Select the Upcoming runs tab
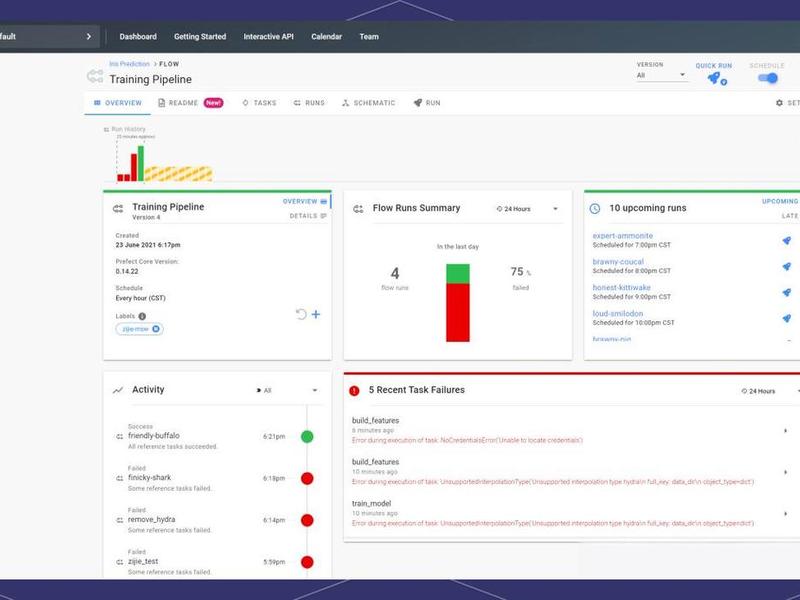This screenshot has width=800, height=600. coord(780,202)
